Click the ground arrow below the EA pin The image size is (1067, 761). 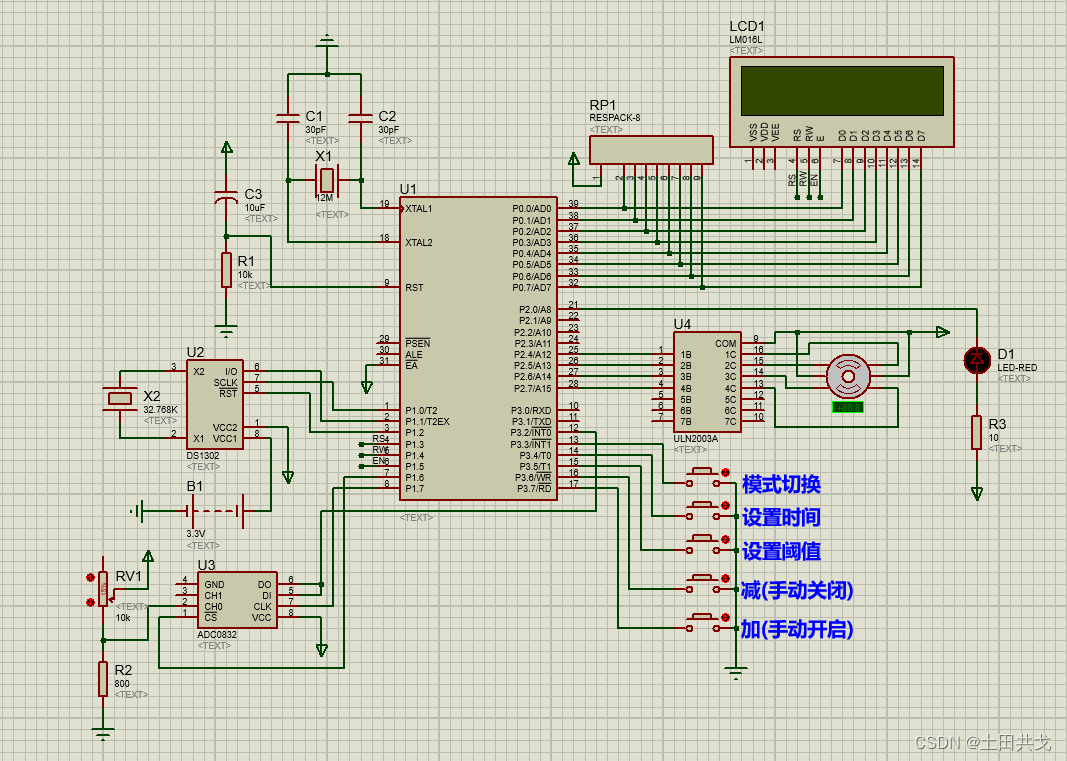366,387
